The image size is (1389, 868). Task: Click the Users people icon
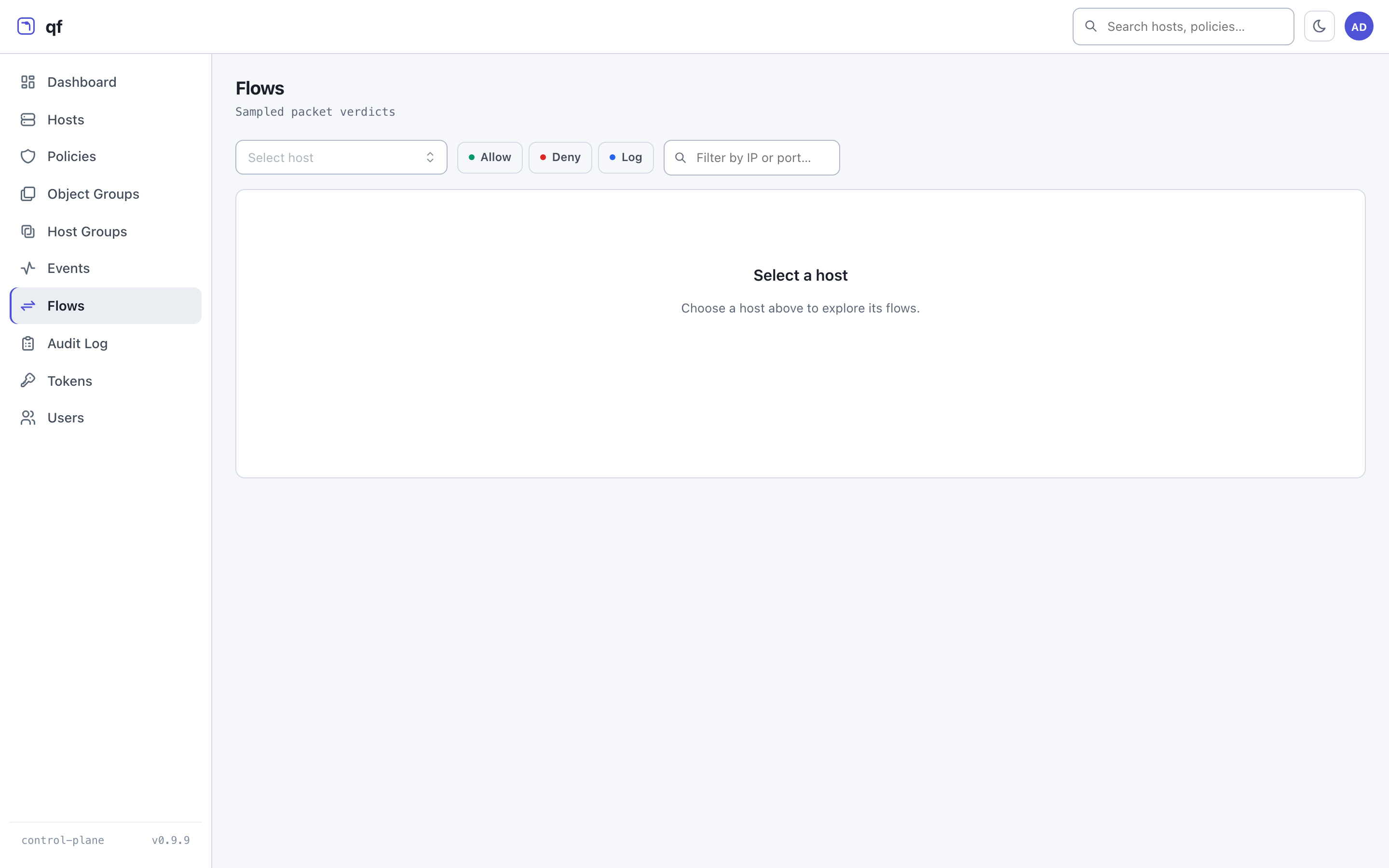point(27,418)
